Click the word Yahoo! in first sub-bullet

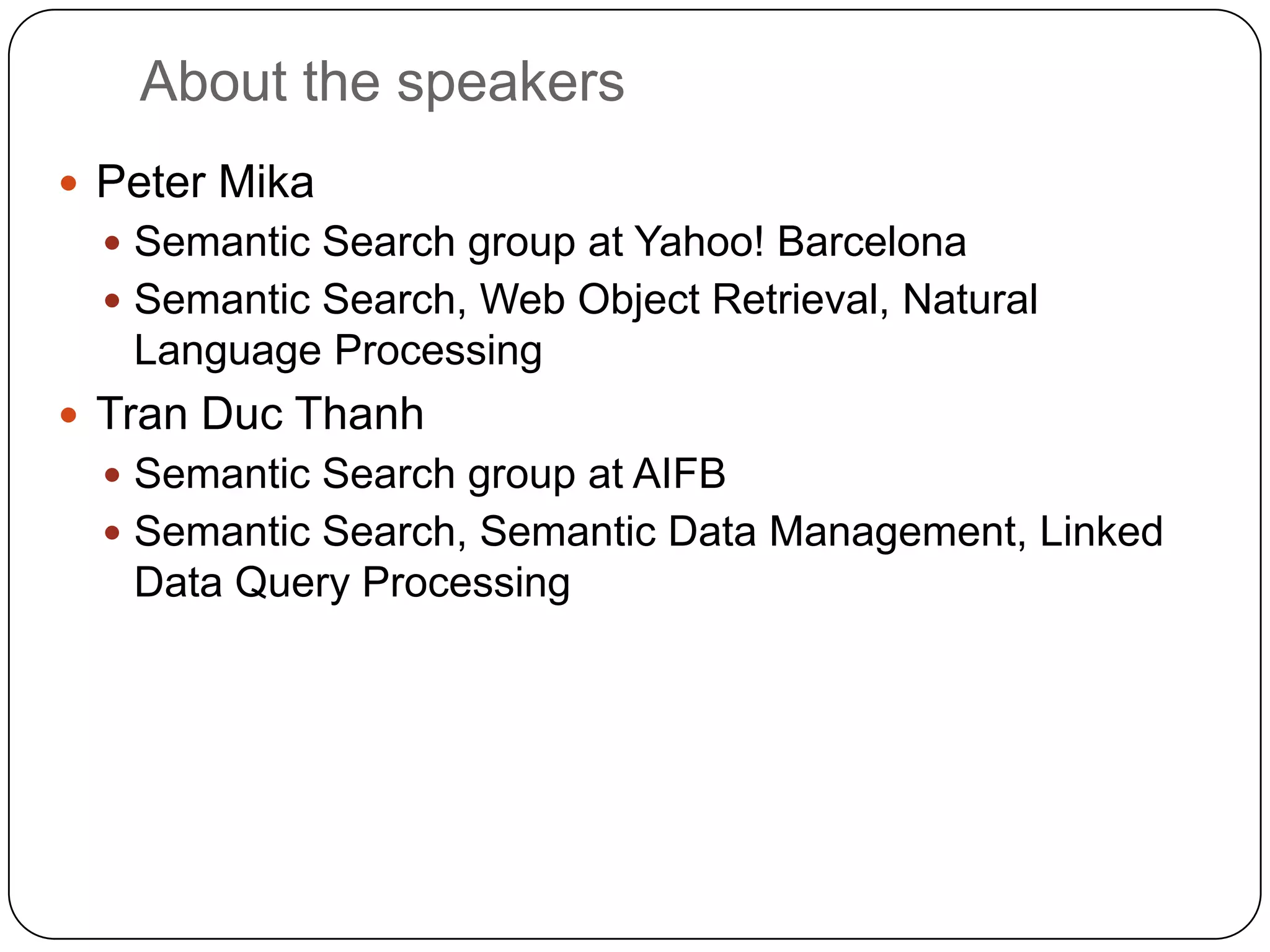699,241
